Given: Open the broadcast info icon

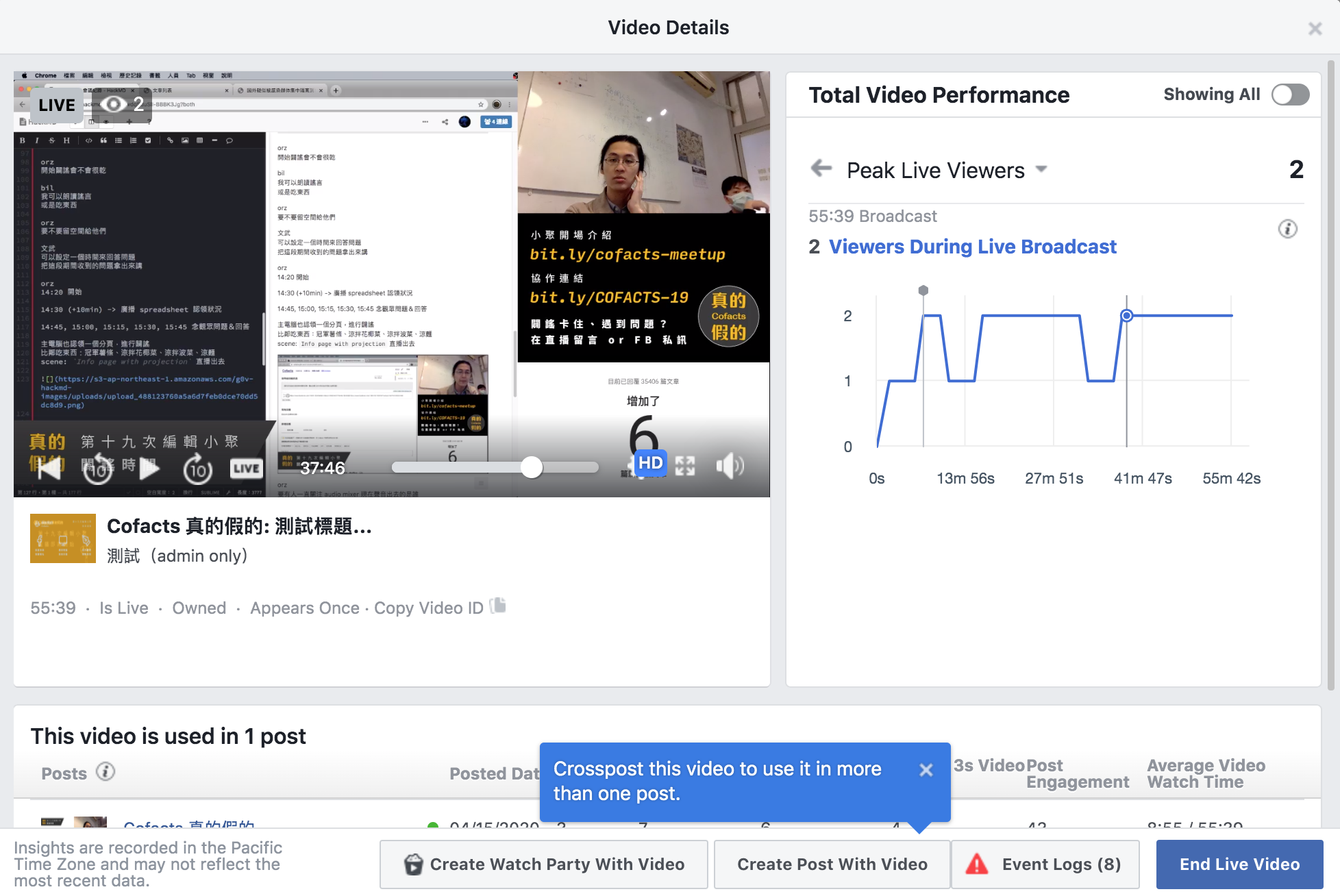Looking at the screenshot, I should point(1287,229).
